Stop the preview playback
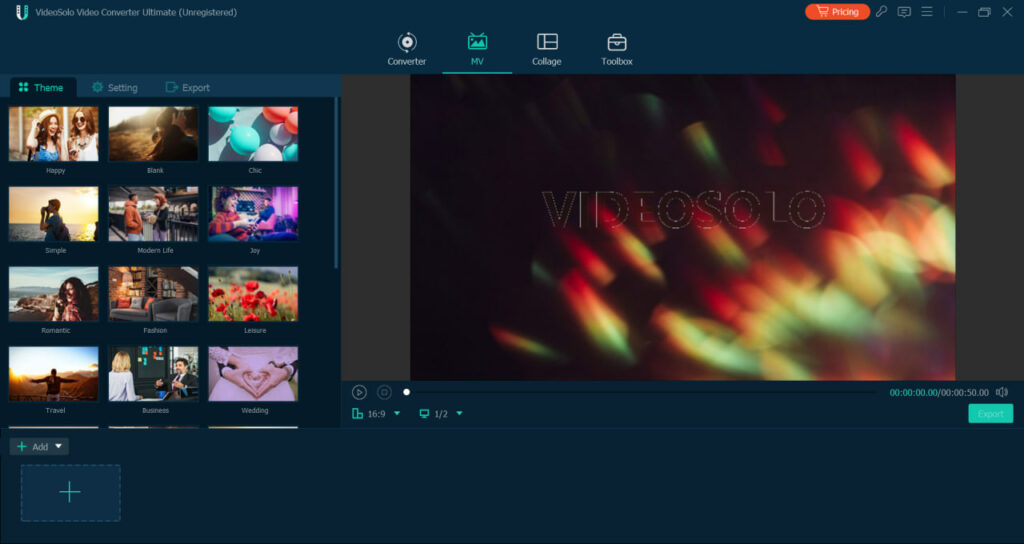This screenshot has width=1024, height=544. pyautogui.click(x=384, y=392)
